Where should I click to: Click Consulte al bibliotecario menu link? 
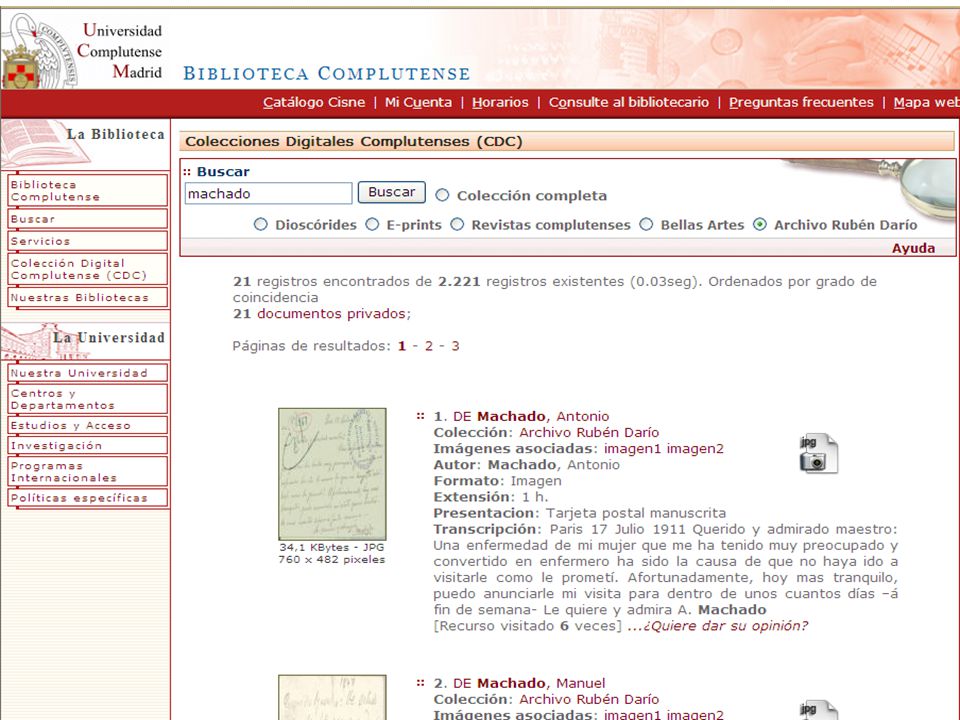click(x=629, y=102)
